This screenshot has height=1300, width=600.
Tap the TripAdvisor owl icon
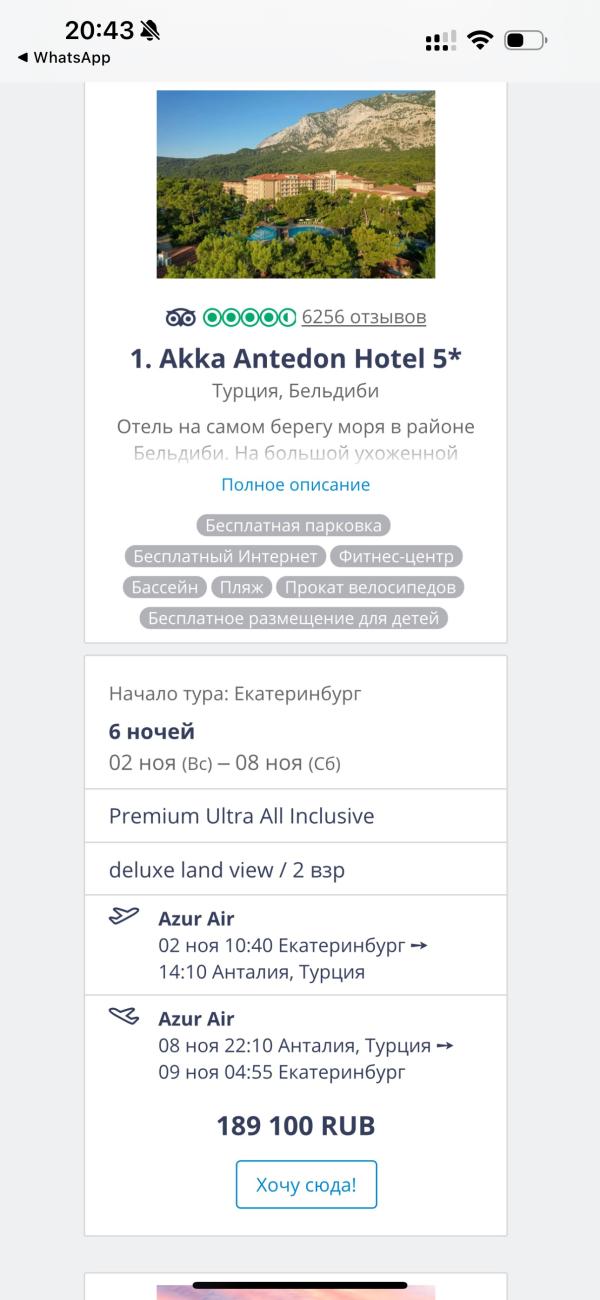[x=181, y=318]
